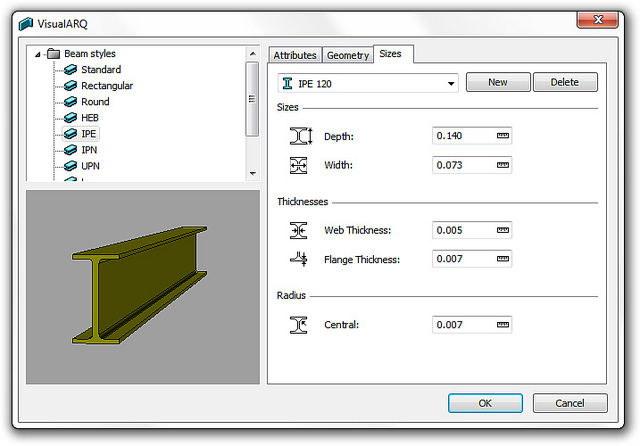640x446 pixels.
Task: Click into the Flange Thickness value field
Action: 463,259
